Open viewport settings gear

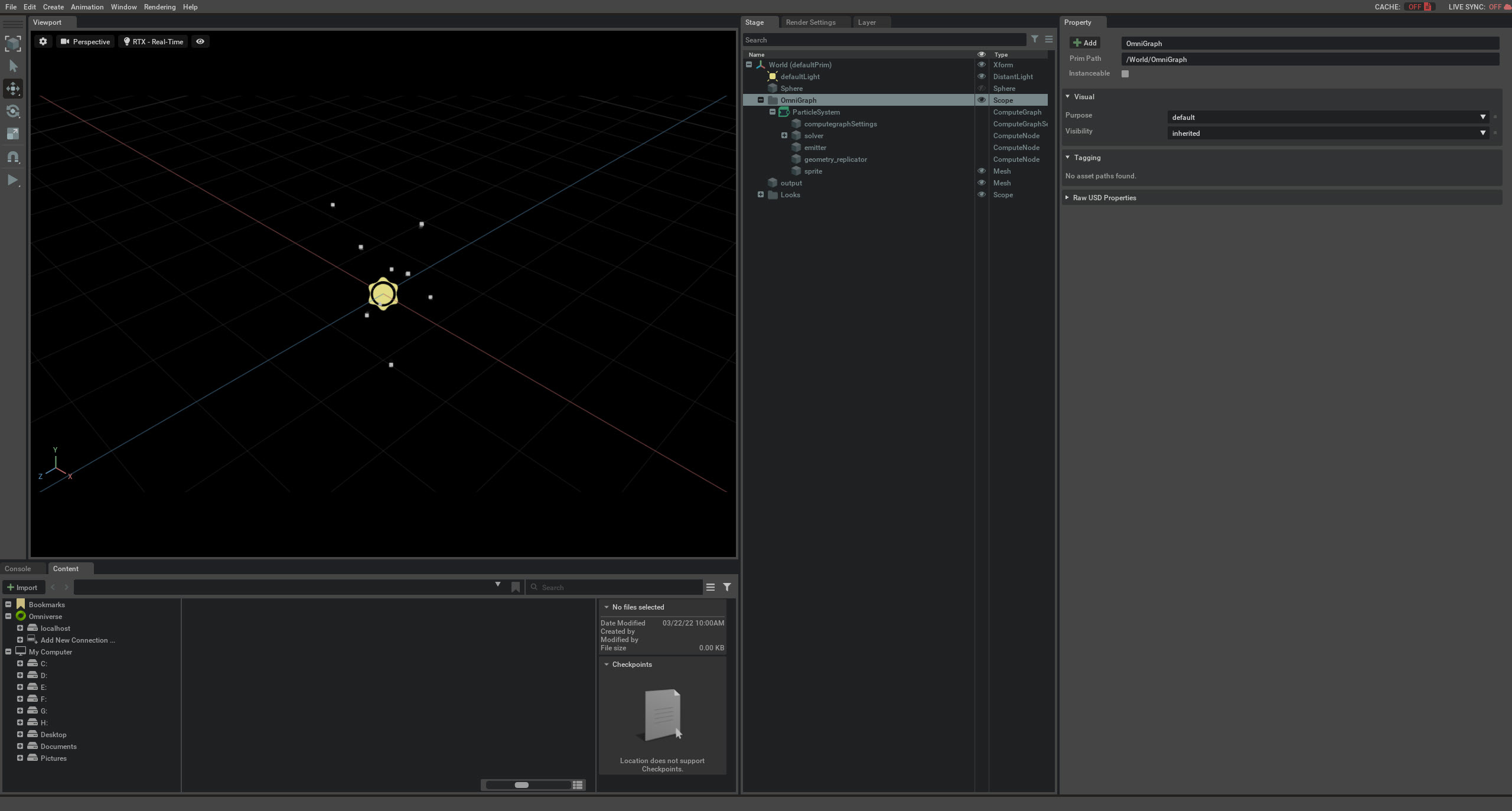click(x=43, y=41)
